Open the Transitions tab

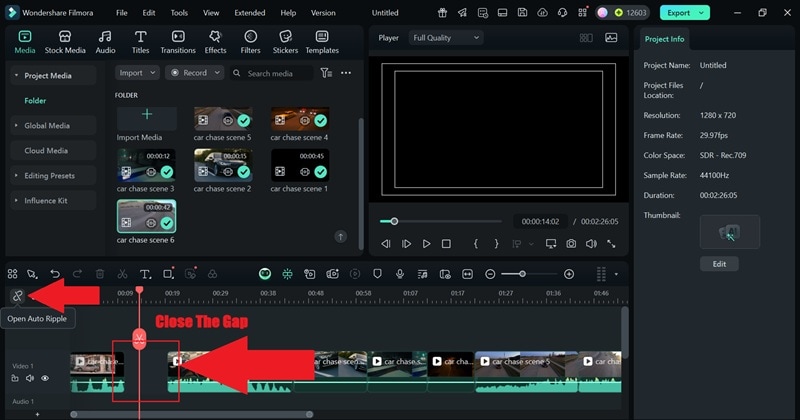tap(178, 42)
